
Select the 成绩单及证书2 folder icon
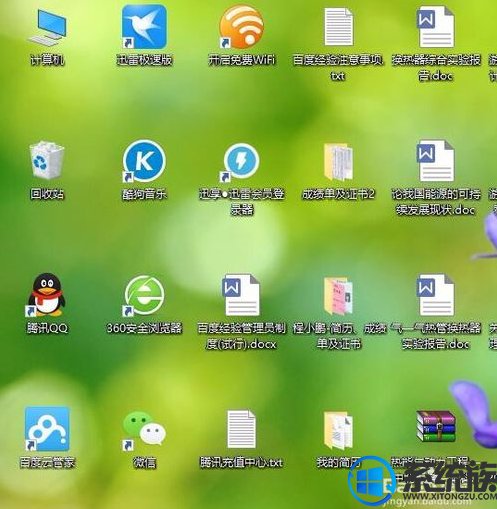click(338, 162)
